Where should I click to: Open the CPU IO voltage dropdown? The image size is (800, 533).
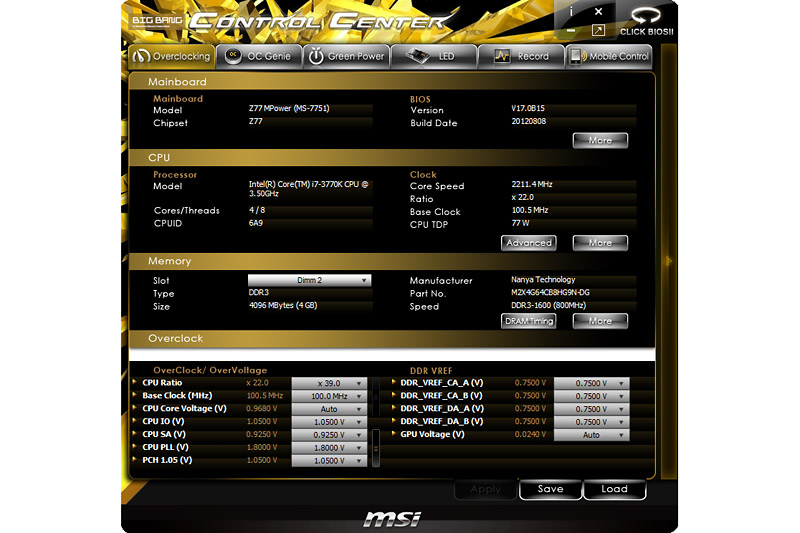329,422
